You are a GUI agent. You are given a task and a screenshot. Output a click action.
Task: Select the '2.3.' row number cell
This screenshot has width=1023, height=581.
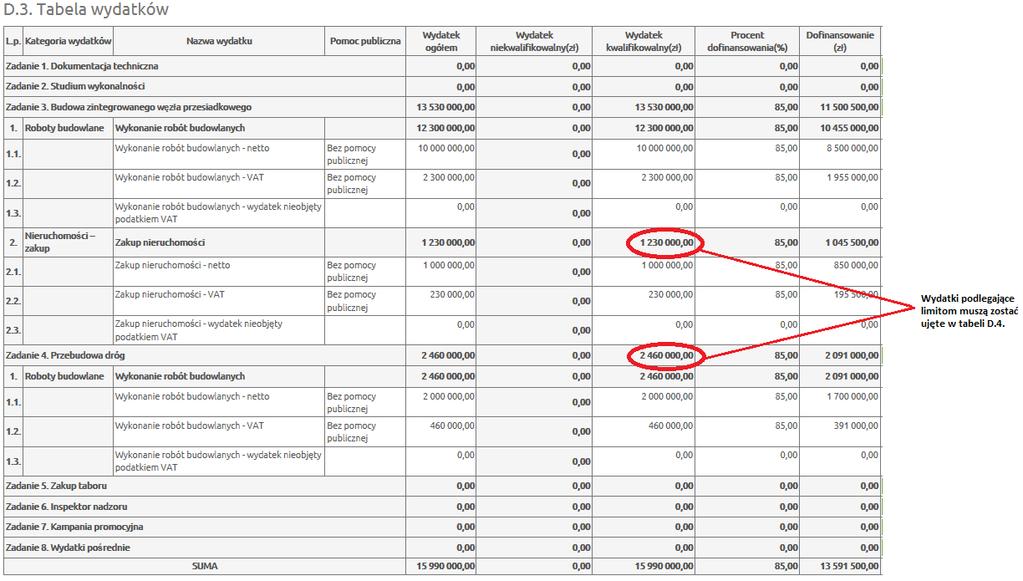coord(13,330)
